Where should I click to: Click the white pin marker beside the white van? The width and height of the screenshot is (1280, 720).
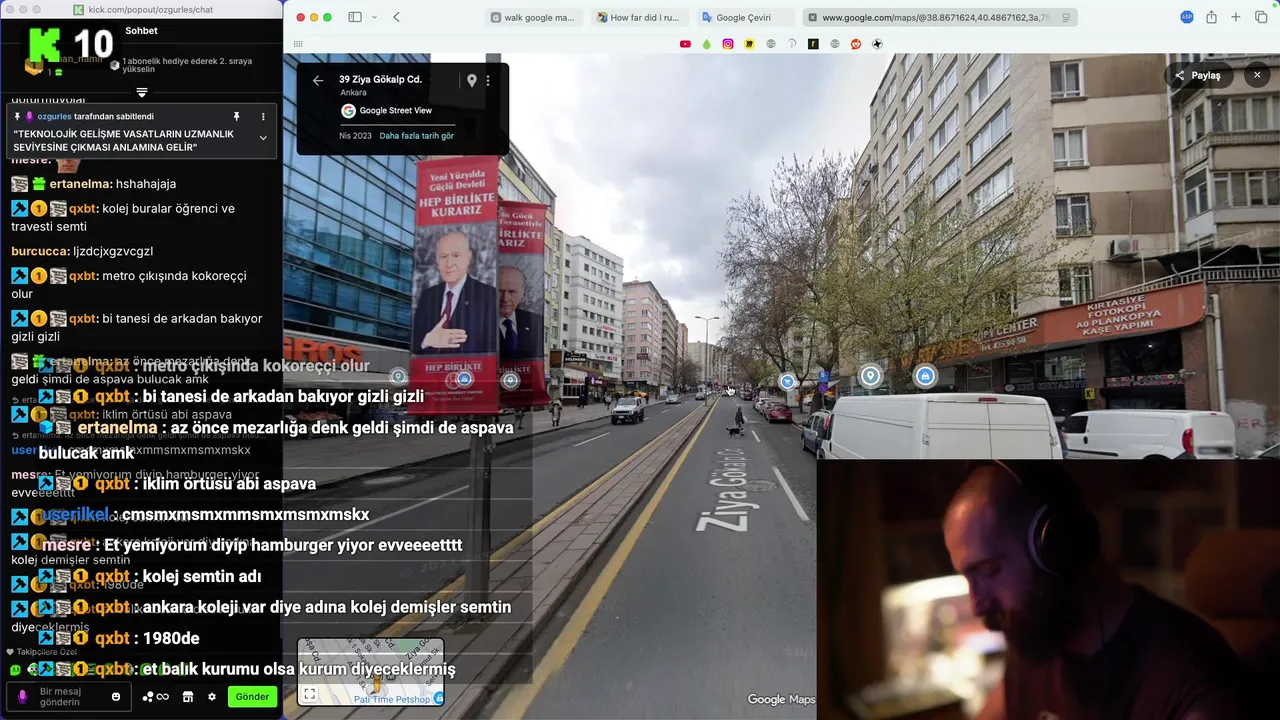871,376
